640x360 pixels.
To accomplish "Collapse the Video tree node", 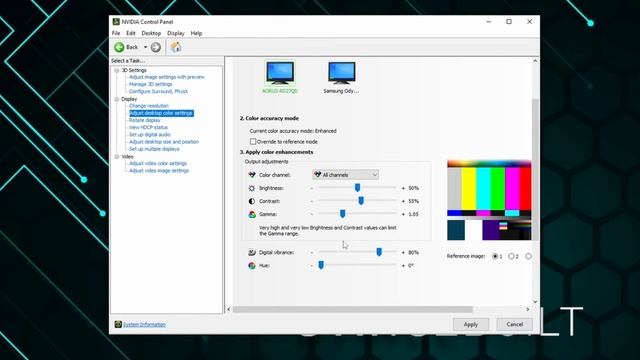I will pyautogui.click(x=117, y=157).
